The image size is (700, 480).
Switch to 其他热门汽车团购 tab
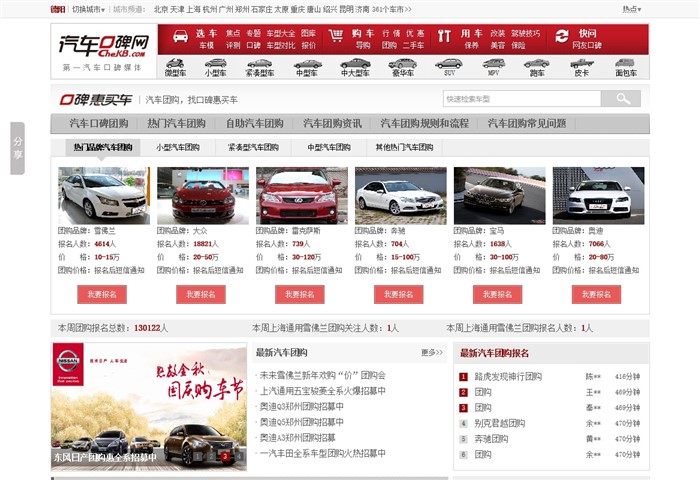[x=404, y=147]
